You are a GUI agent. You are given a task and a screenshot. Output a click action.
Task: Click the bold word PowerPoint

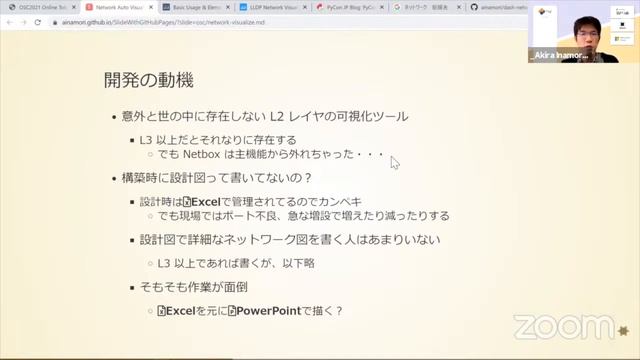coord(269,311)
